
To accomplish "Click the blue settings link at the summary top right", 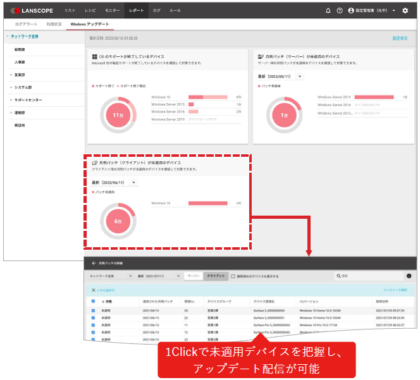I will pyautogui.click(x=400, y=38).
